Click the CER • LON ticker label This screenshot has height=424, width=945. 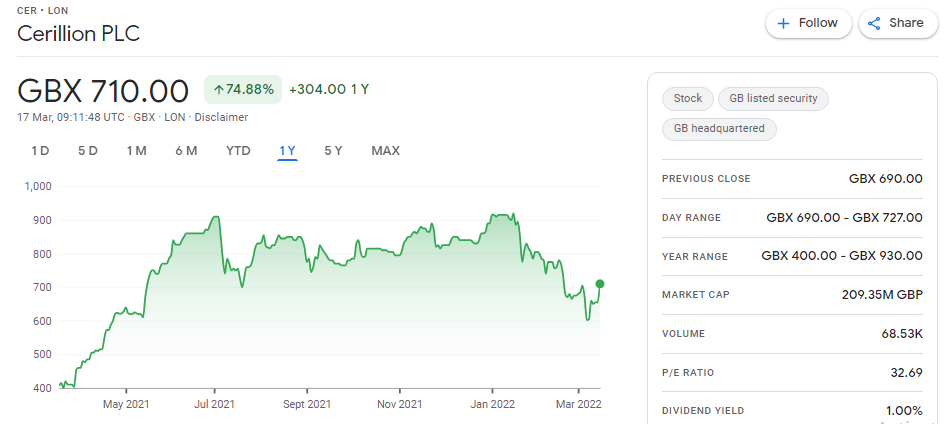[x=42, y=11]
